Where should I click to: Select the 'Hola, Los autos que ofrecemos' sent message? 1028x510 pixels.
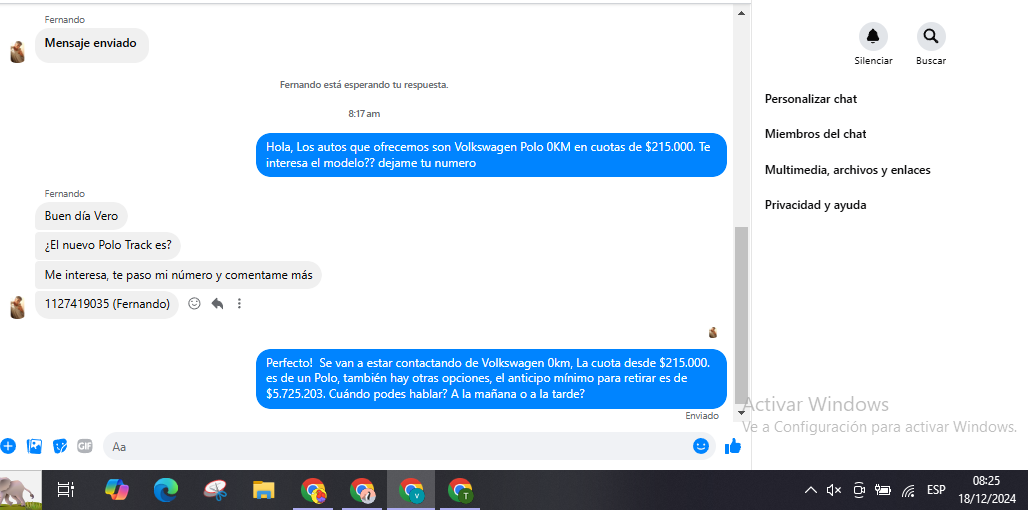pyautogui.click(x=491, y=155)
